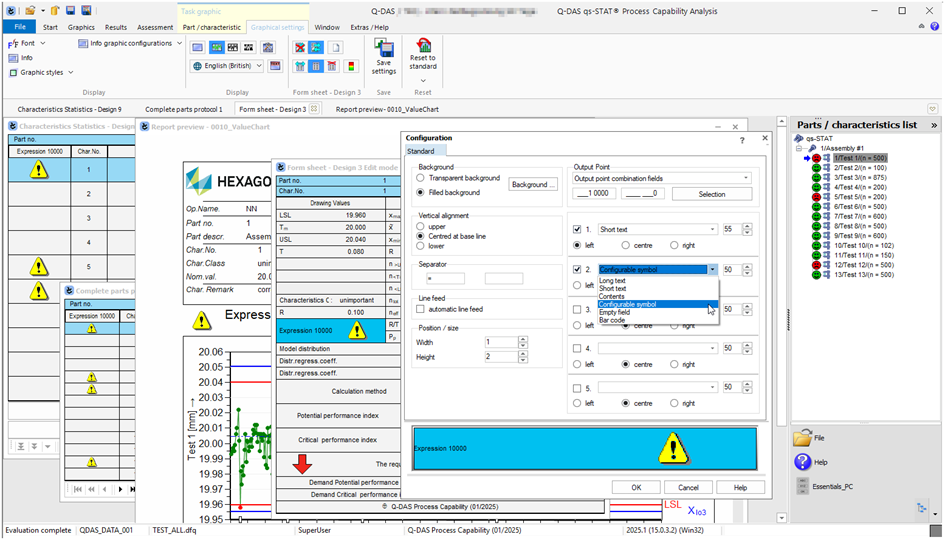Click the Font icon in the Display group
The image size is (945, 540).
click(x=13, y=43)
